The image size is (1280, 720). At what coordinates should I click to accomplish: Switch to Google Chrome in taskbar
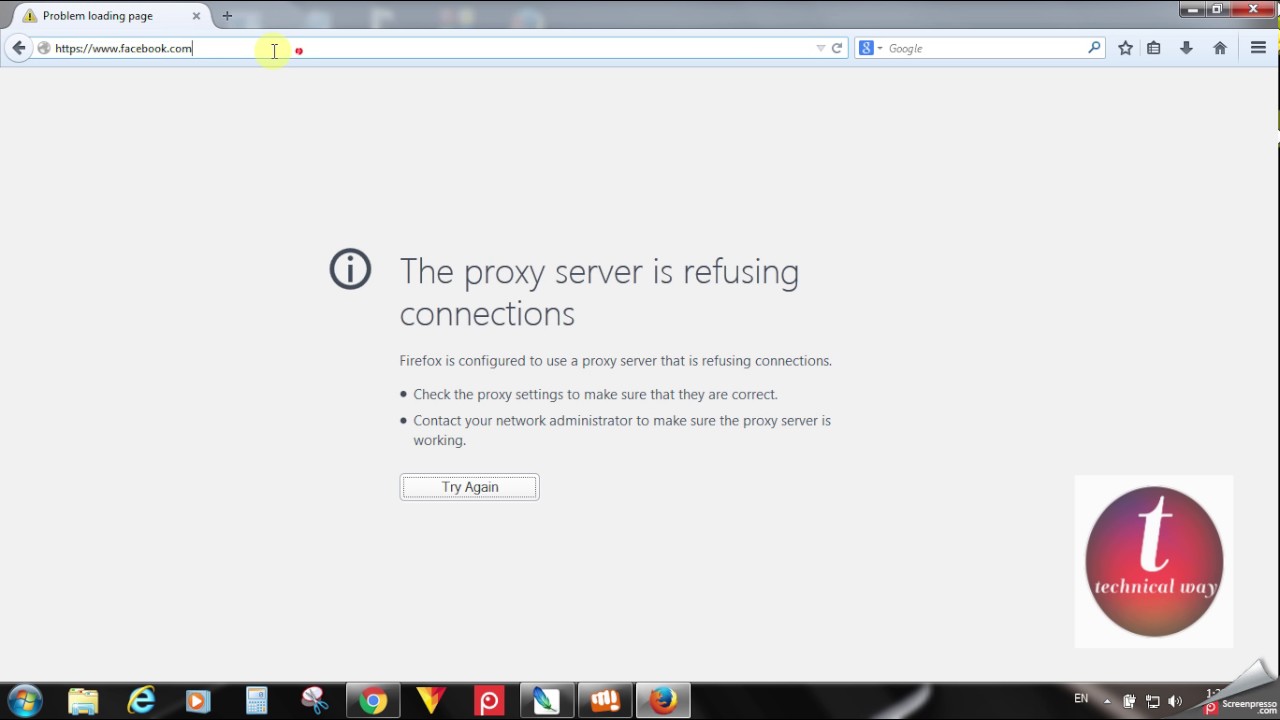click(373, 701)
